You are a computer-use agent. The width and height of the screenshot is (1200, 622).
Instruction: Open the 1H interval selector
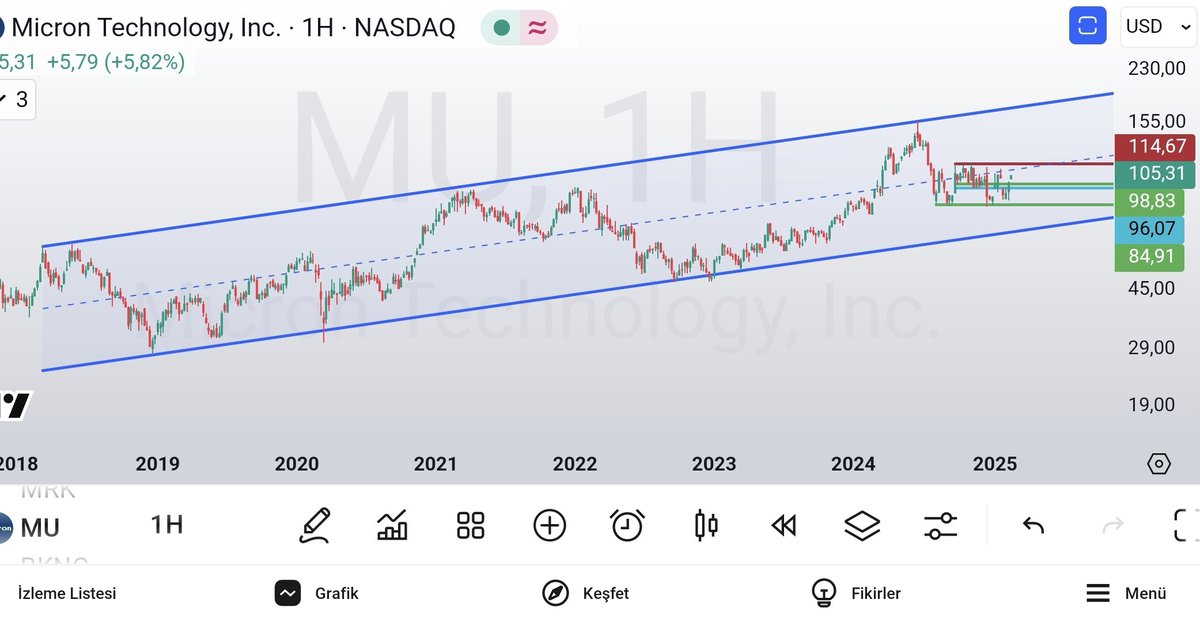coord(166,525)
